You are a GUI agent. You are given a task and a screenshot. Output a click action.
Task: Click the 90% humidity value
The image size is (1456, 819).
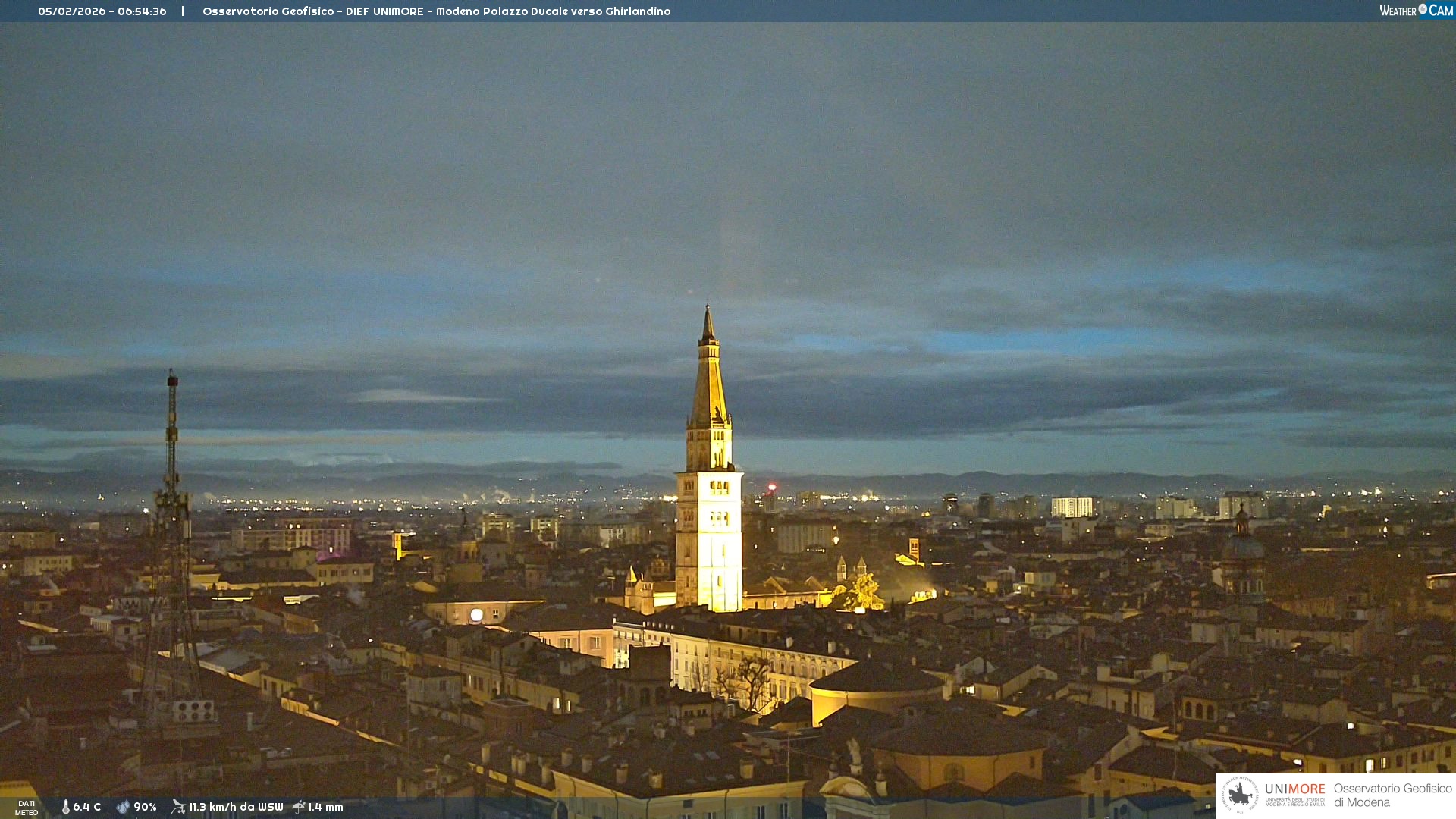point(145,807)
